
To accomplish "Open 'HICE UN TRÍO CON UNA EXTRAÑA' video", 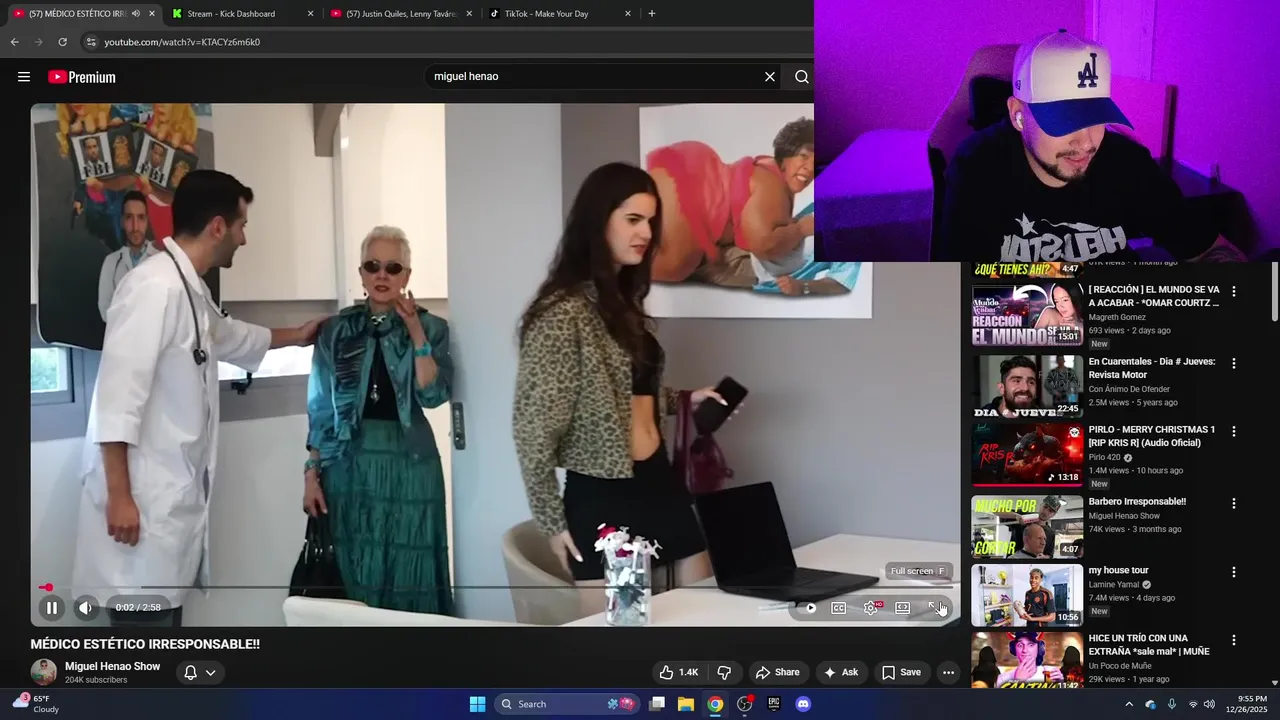I will (1149, 645).
